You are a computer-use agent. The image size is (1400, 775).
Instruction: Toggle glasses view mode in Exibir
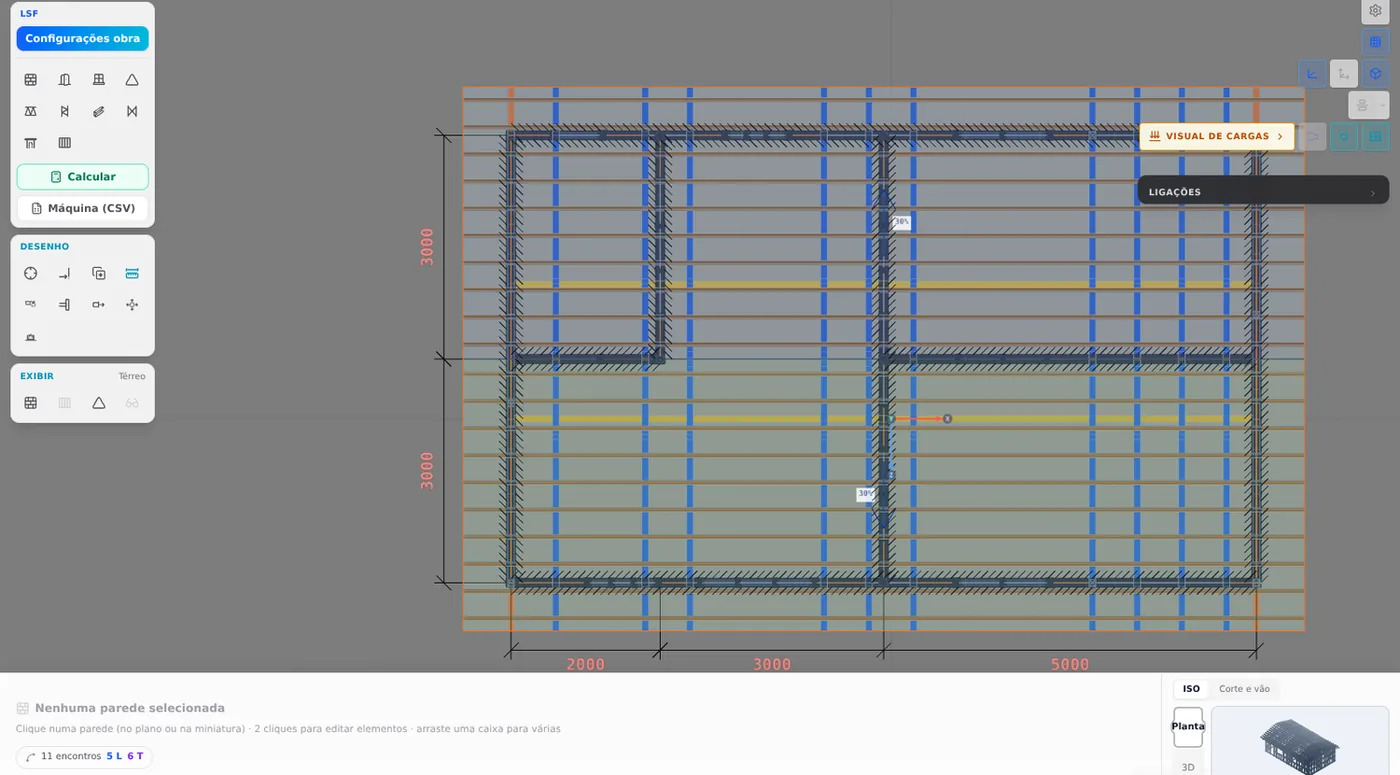coord(132,403)
